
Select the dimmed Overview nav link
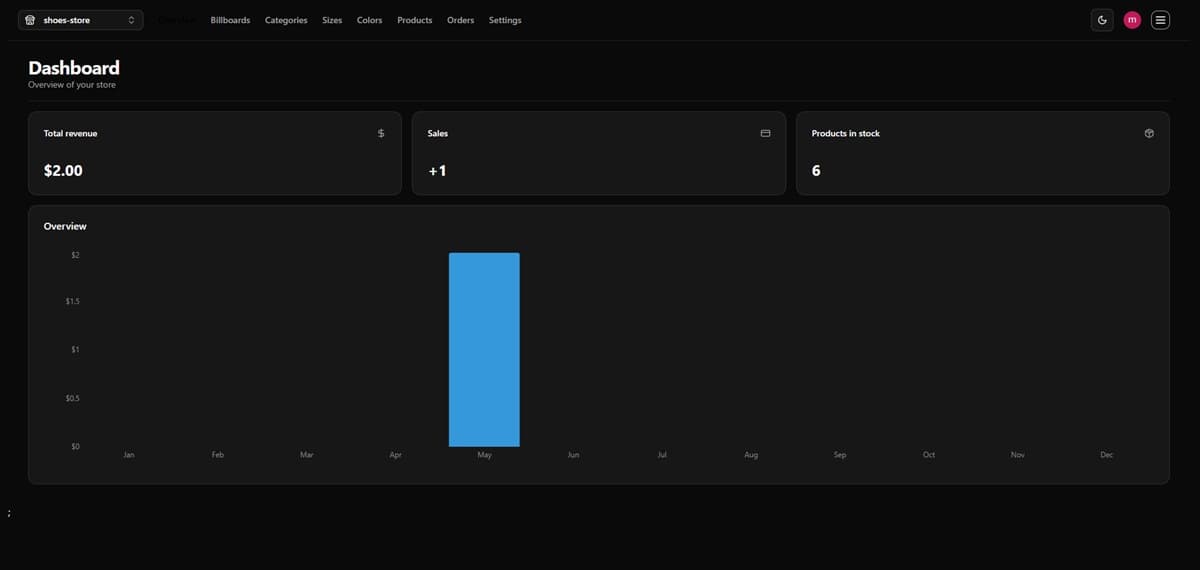[176, 20]
